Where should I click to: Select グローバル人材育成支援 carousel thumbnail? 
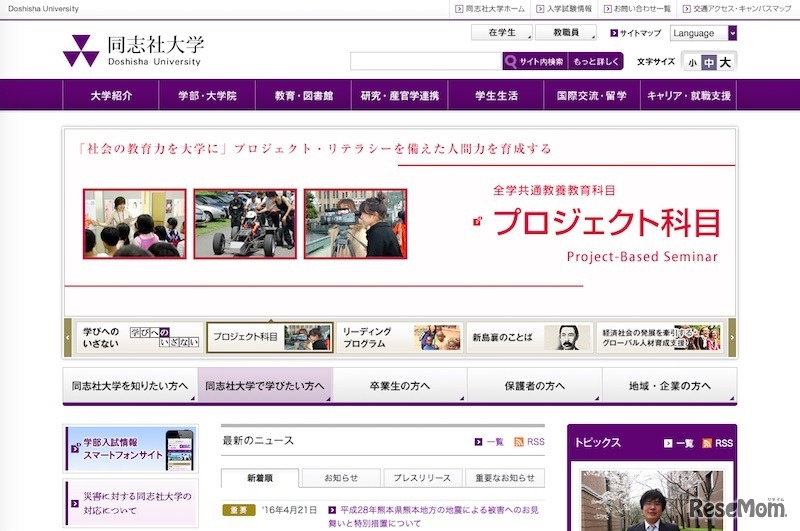point(660,337)
